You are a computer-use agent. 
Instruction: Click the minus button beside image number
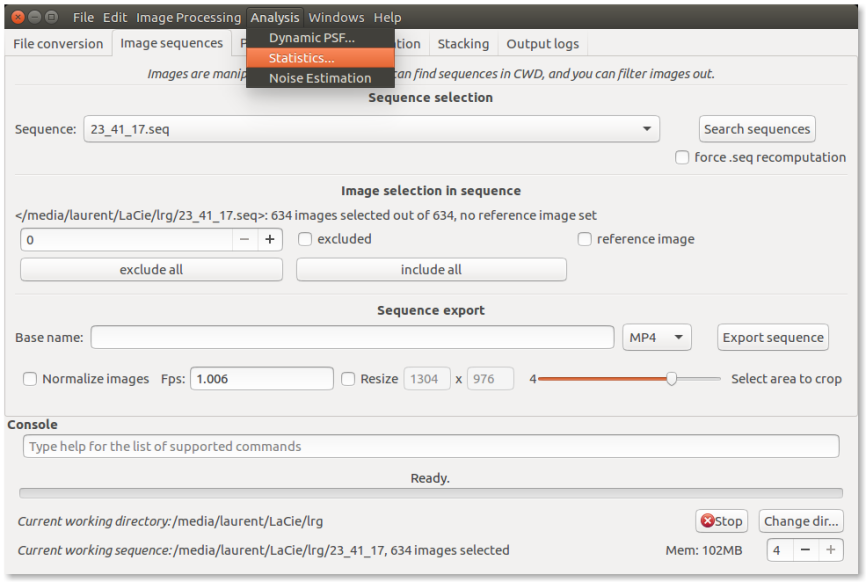tap(245, 240)
